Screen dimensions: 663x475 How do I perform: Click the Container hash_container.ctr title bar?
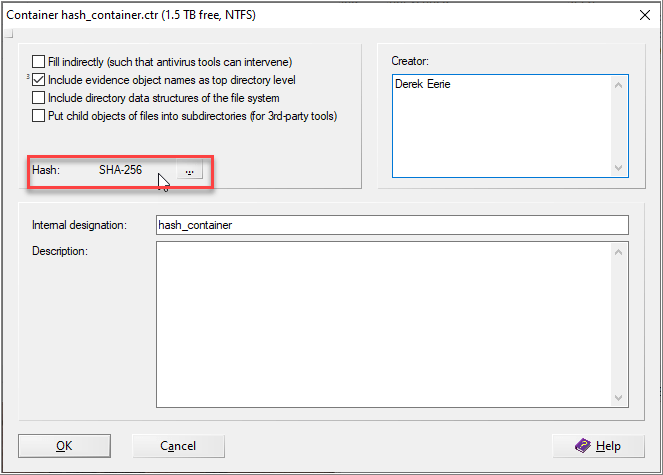click(300, 14)
